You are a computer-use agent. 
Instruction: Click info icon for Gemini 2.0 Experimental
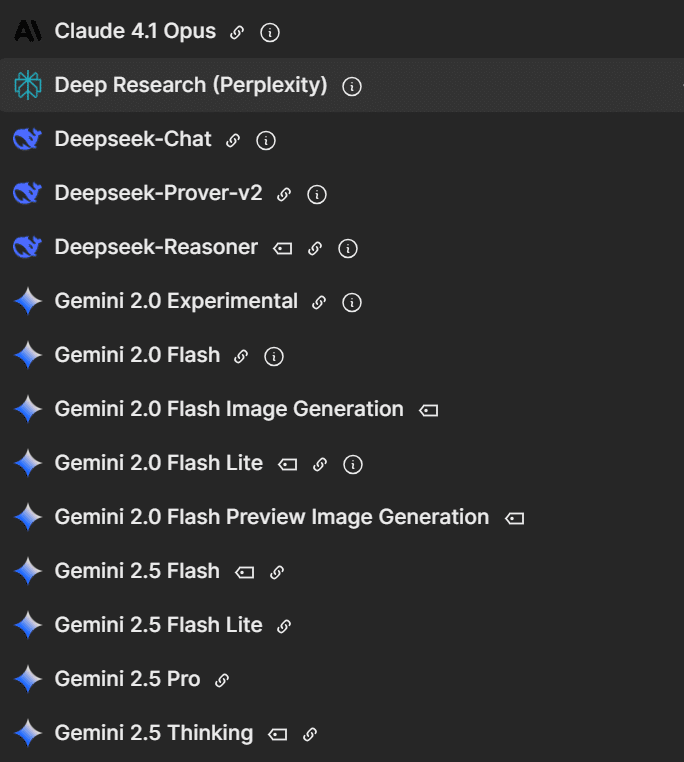[x=352, y=302]
